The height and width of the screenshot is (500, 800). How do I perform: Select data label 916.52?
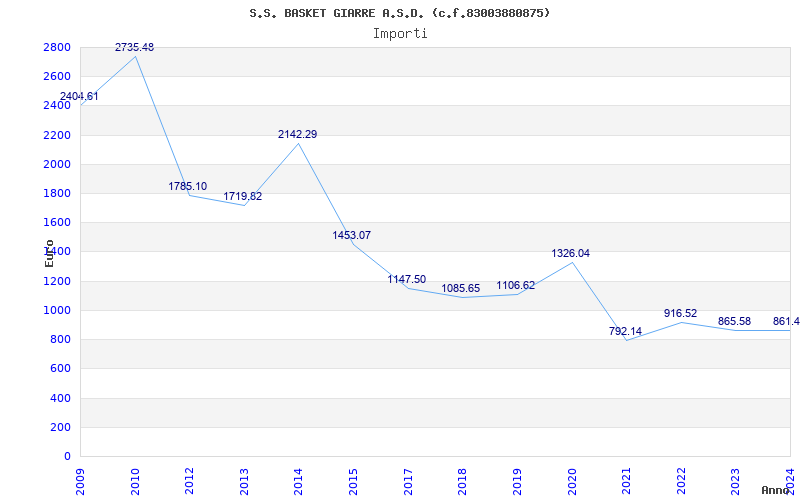click(680, 313)
